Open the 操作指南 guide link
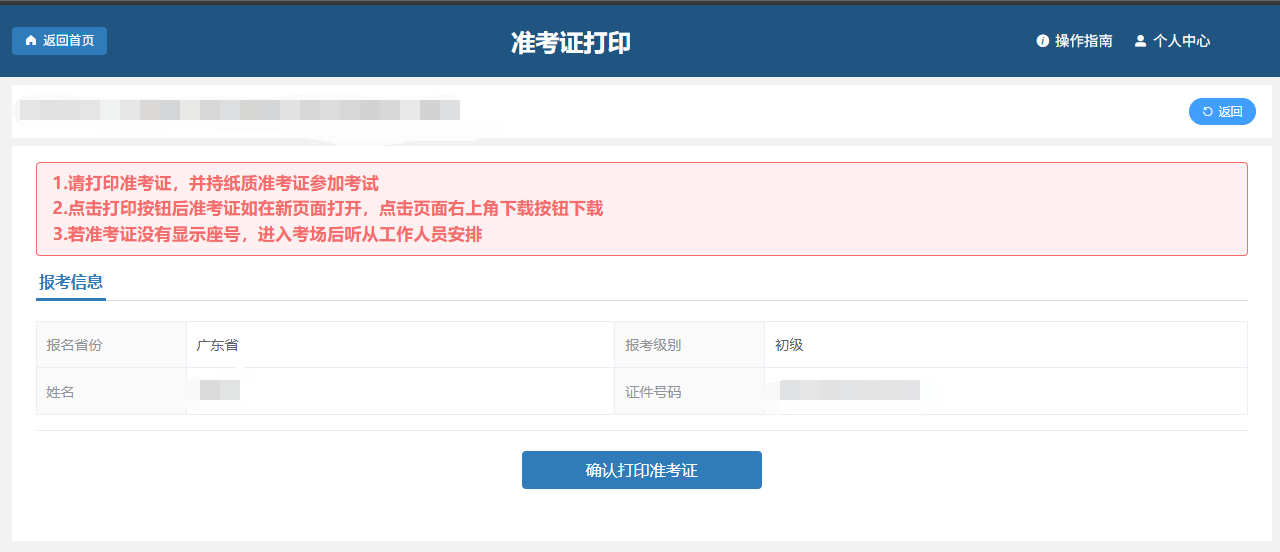 [x=1083, y=41]
